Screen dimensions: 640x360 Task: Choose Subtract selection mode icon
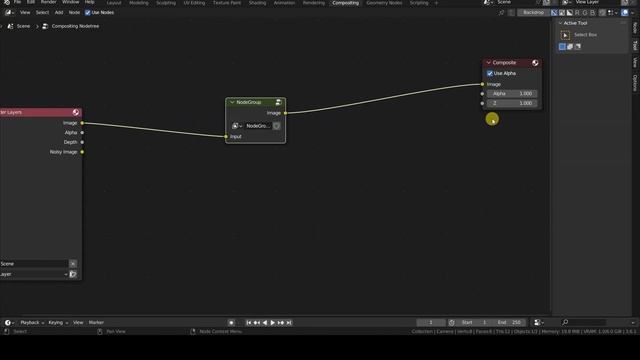578,47
